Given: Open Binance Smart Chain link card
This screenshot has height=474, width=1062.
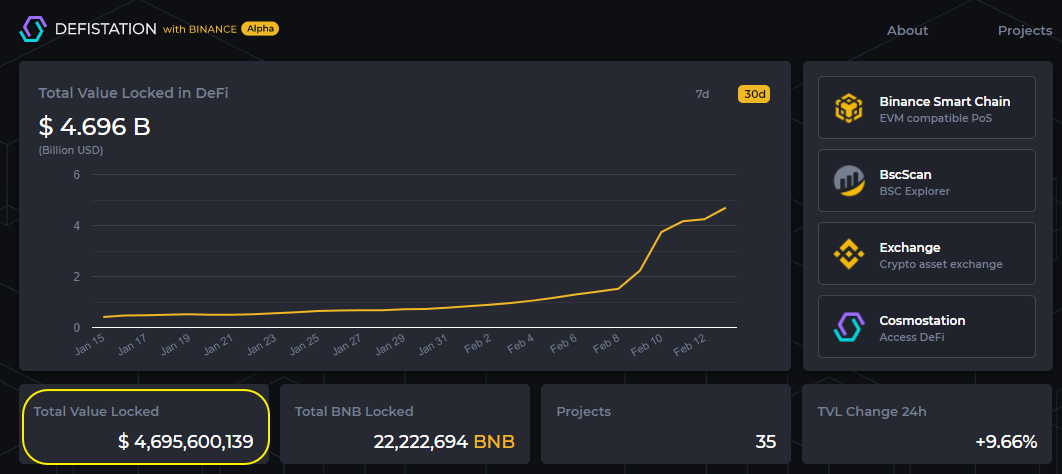Looking at the screenshot, I should [927, 107].
